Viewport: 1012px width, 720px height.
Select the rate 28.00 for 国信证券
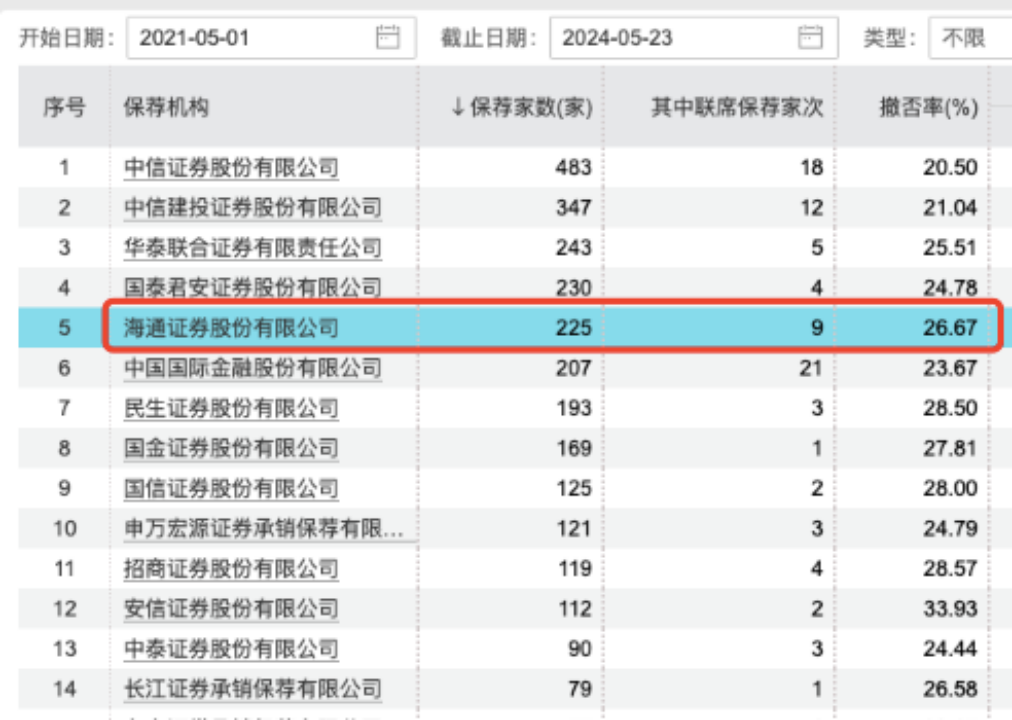950,488
